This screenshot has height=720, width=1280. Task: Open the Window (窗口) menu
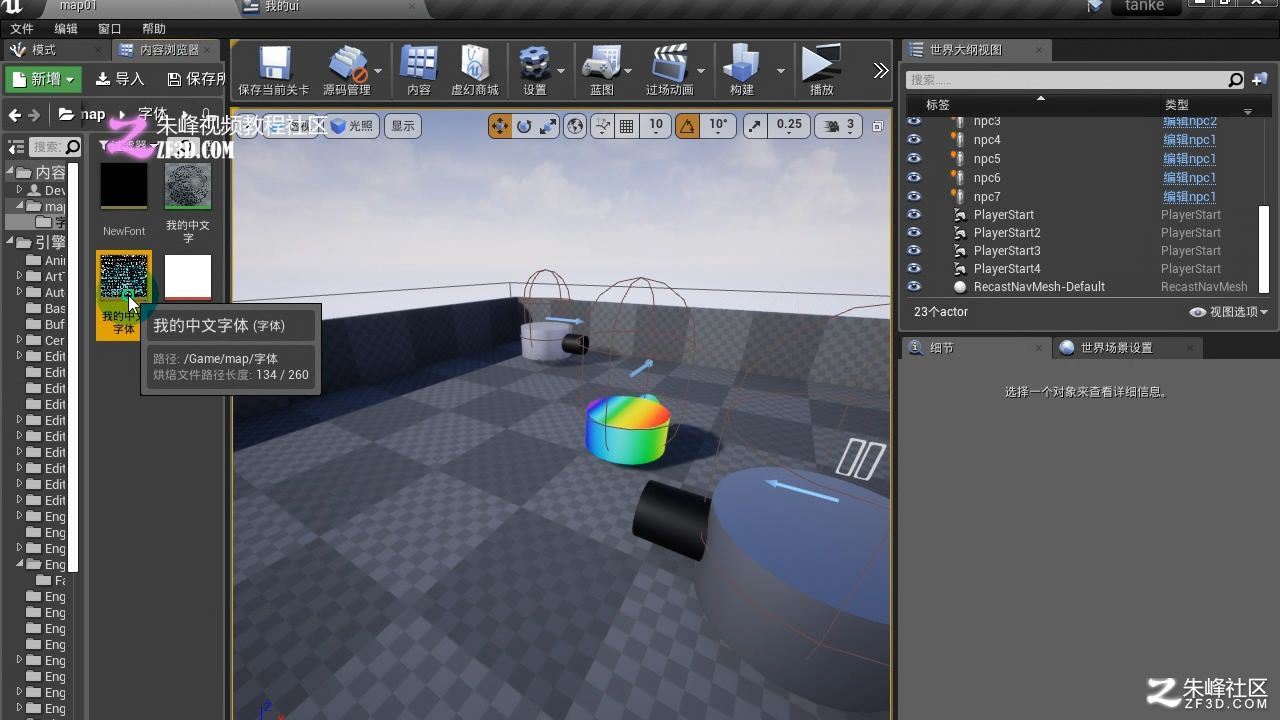[110, 29]
